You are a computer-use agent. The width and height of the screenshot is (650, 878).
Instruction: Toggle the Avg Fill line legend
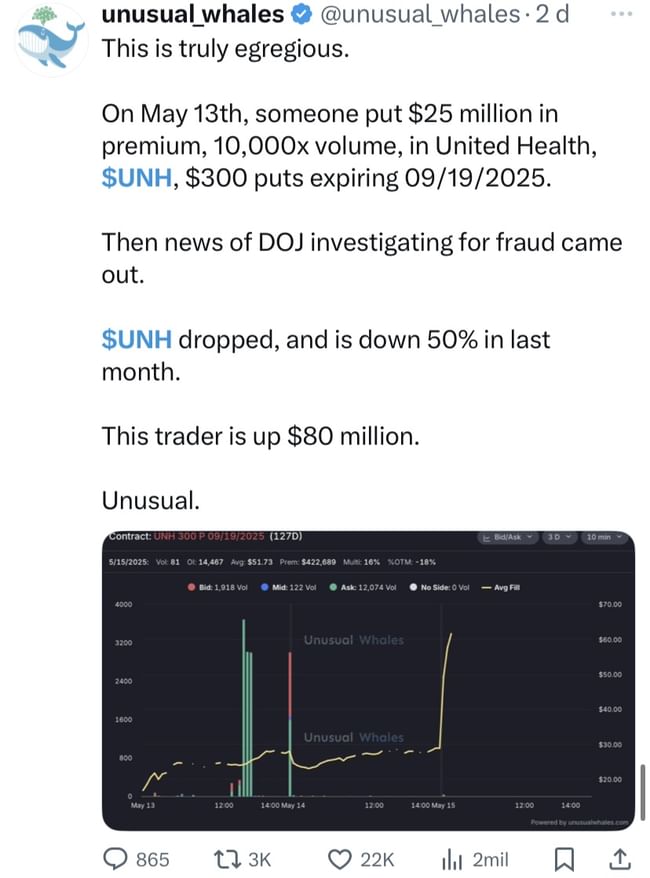(501, 587)
